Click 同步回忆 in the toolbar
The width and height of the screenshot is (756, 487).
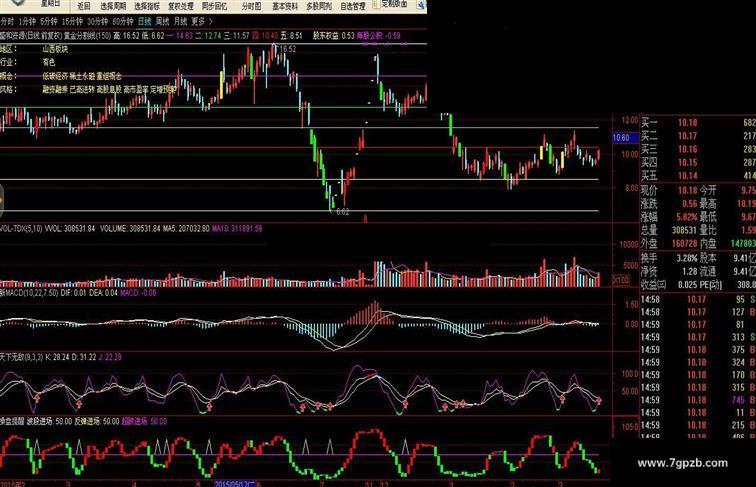[215, 6]
